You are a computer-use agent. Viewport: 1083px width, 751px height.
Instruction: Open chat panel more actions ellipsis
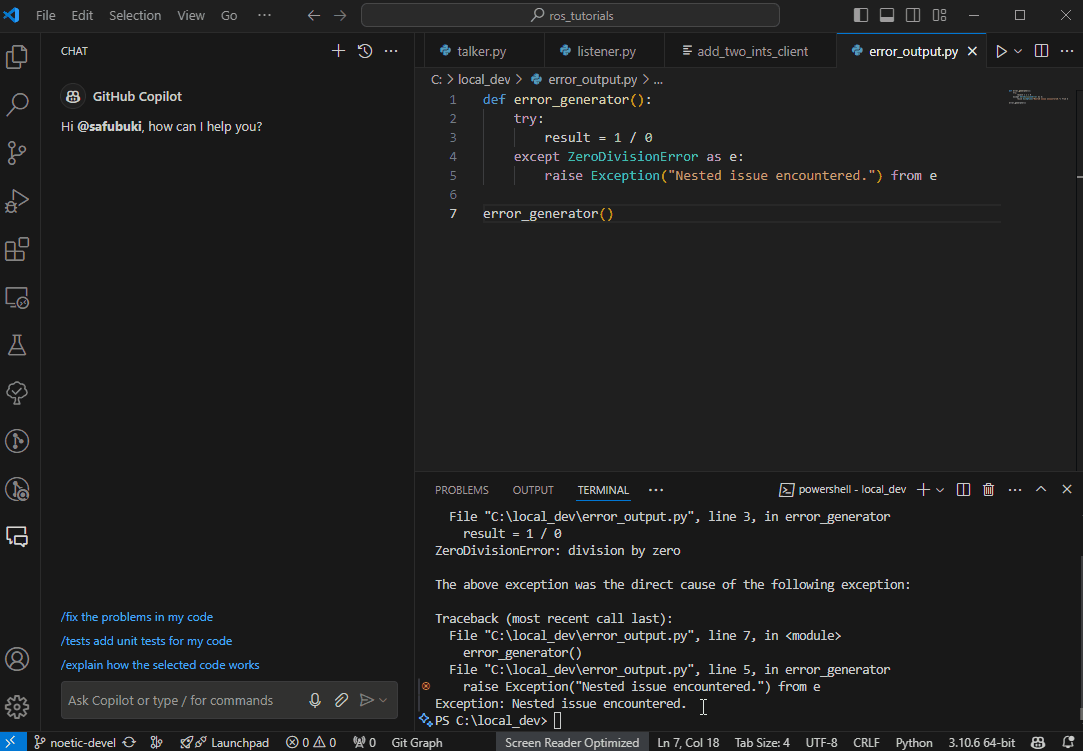(391, 50)
